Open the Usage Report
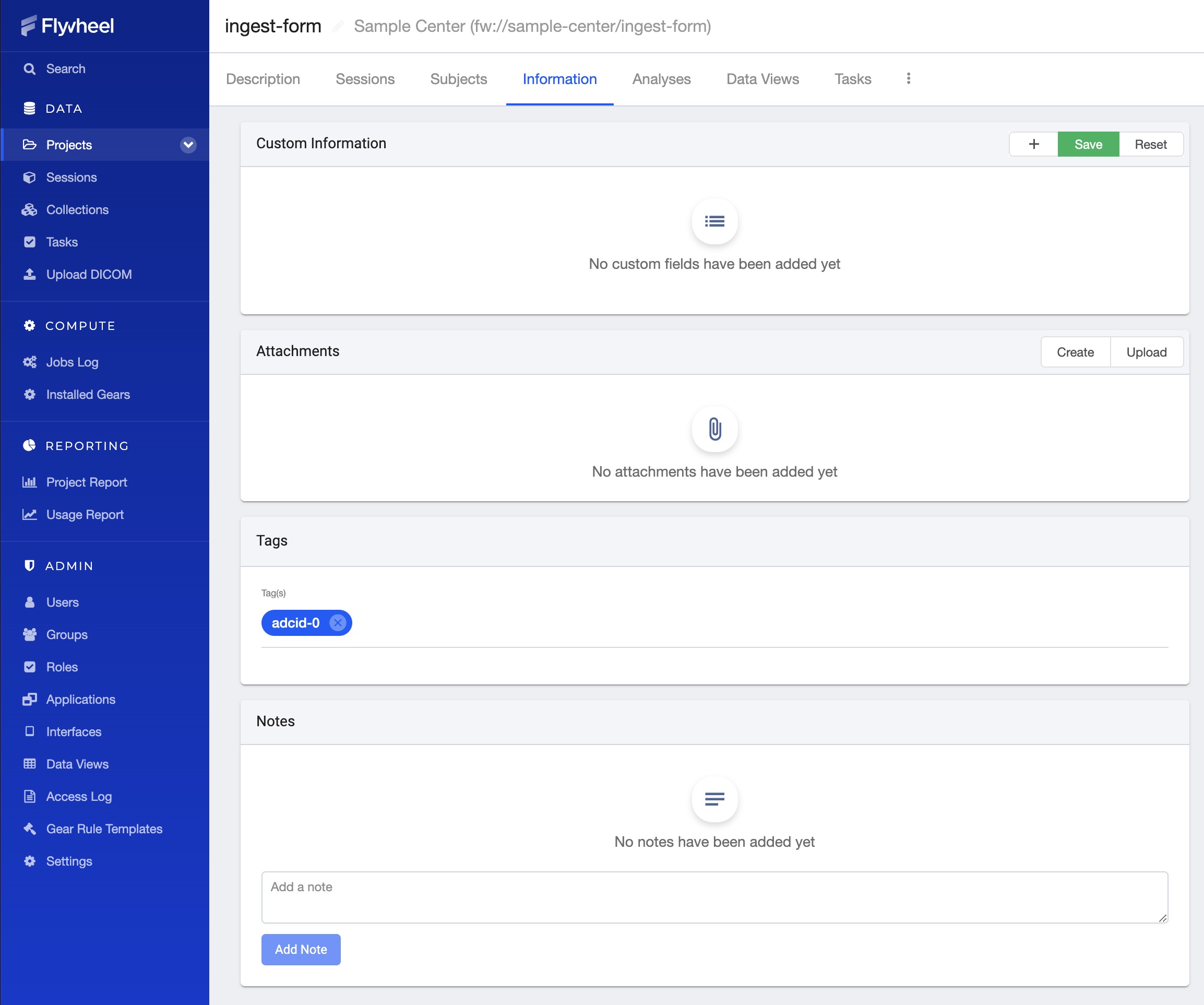This screenshot has height=1005, width=1204. coord(84,515)
